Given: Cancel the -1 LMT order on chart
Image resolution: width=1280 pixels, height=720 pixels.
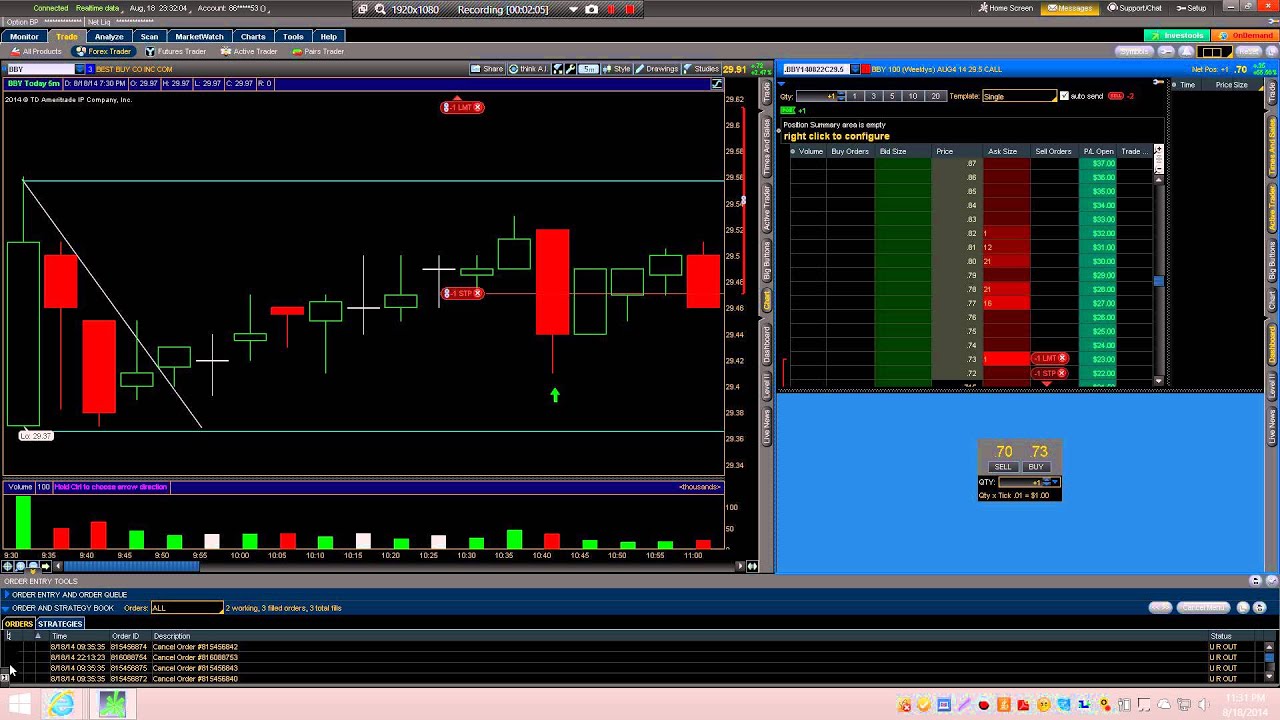Looking at the screenshot, I should click(x=478, y=107).
